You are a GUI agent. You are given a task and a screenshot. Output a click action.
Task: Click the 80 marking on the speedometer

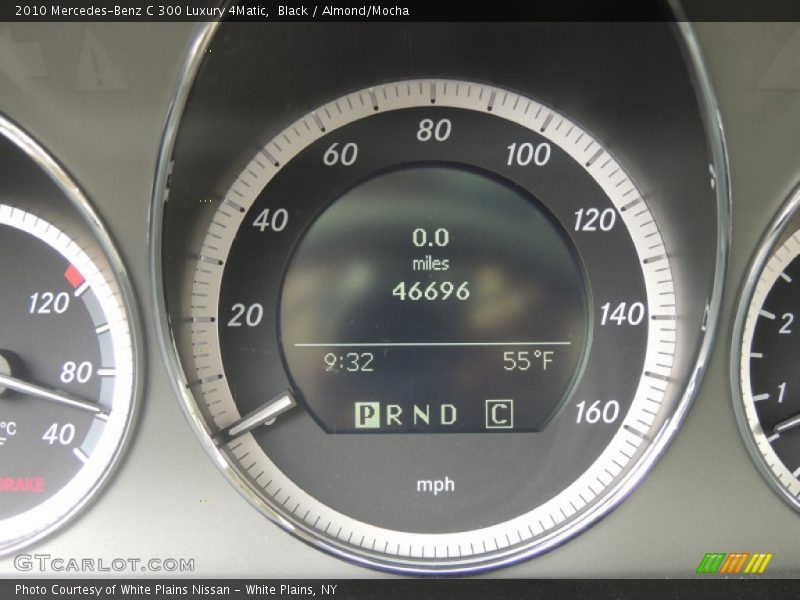pyautogui.click(x=434, y=130)
